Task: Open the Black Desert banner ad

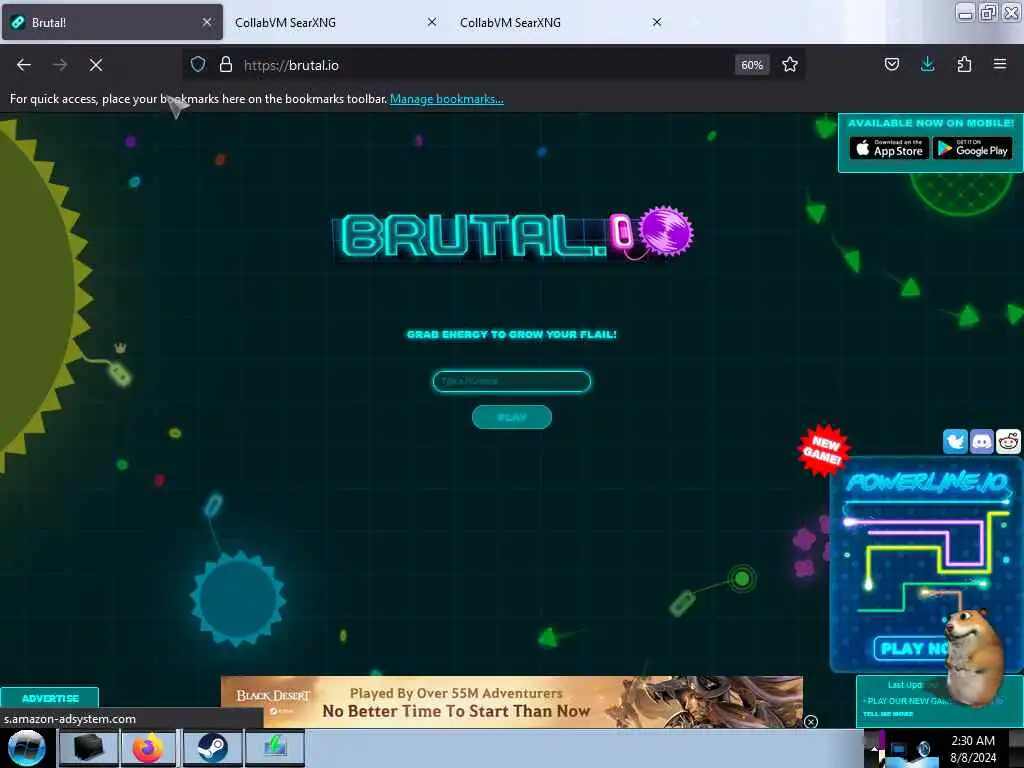Action: (x=512, y=702)
